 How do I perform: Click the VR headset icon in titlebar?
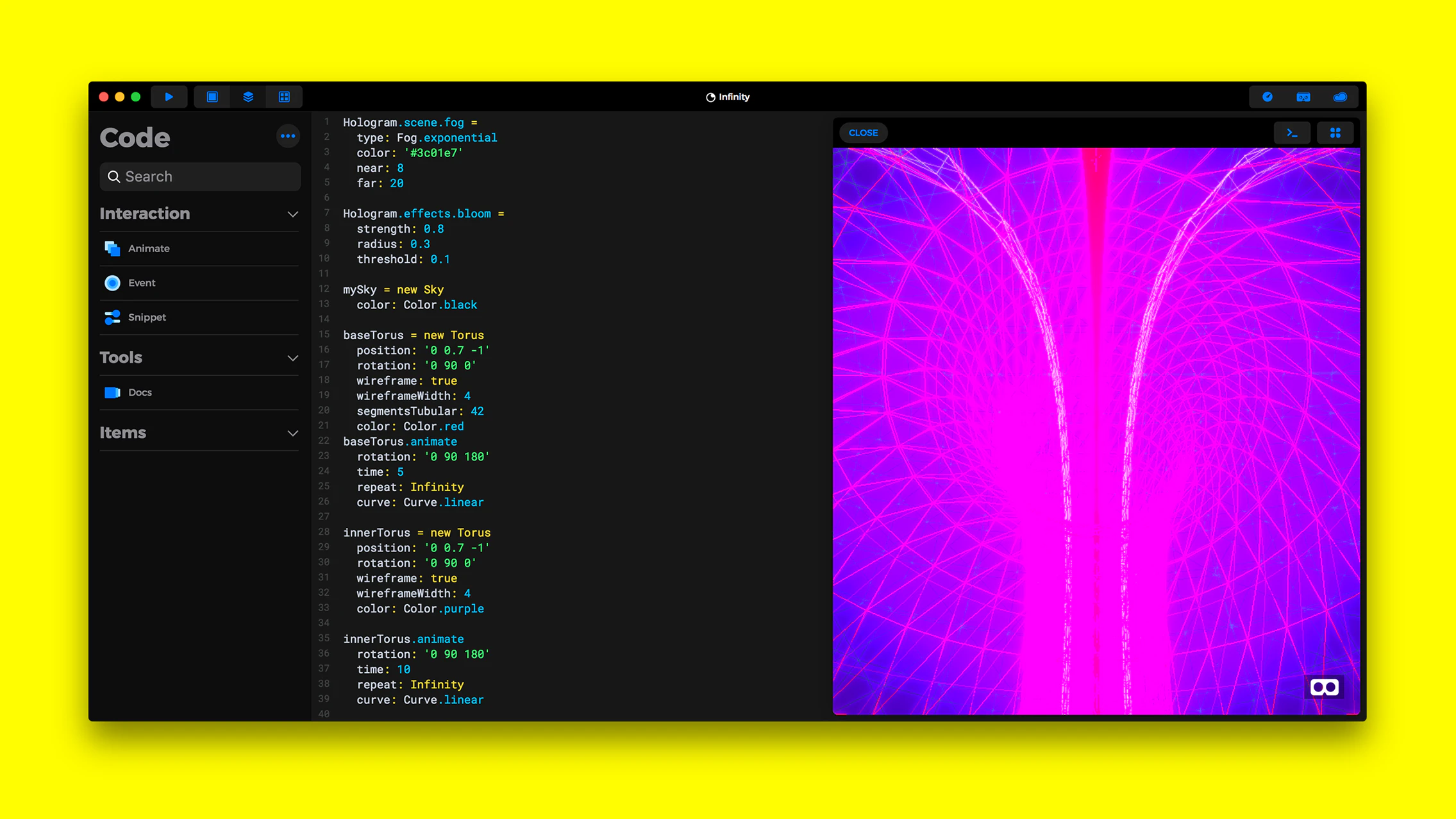pos(1303,97)
